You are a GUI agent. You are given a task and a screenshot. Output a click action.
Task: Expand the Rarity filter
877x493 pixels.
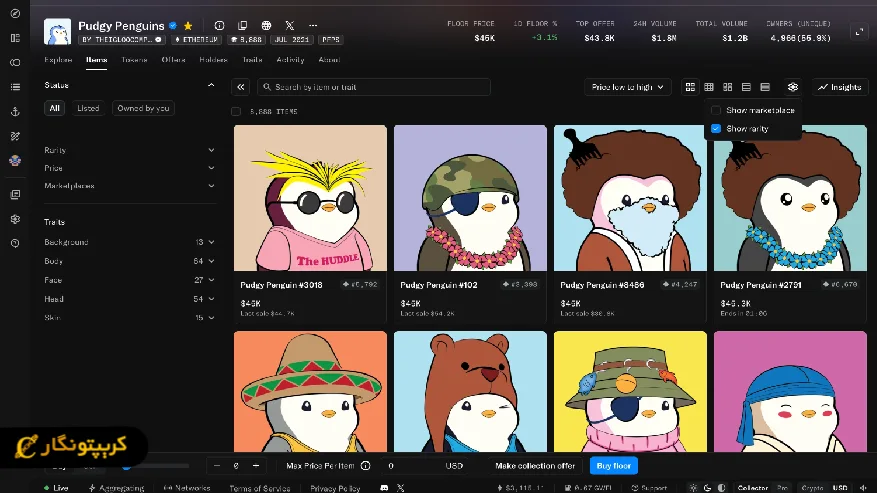click(x=129, y=150)
